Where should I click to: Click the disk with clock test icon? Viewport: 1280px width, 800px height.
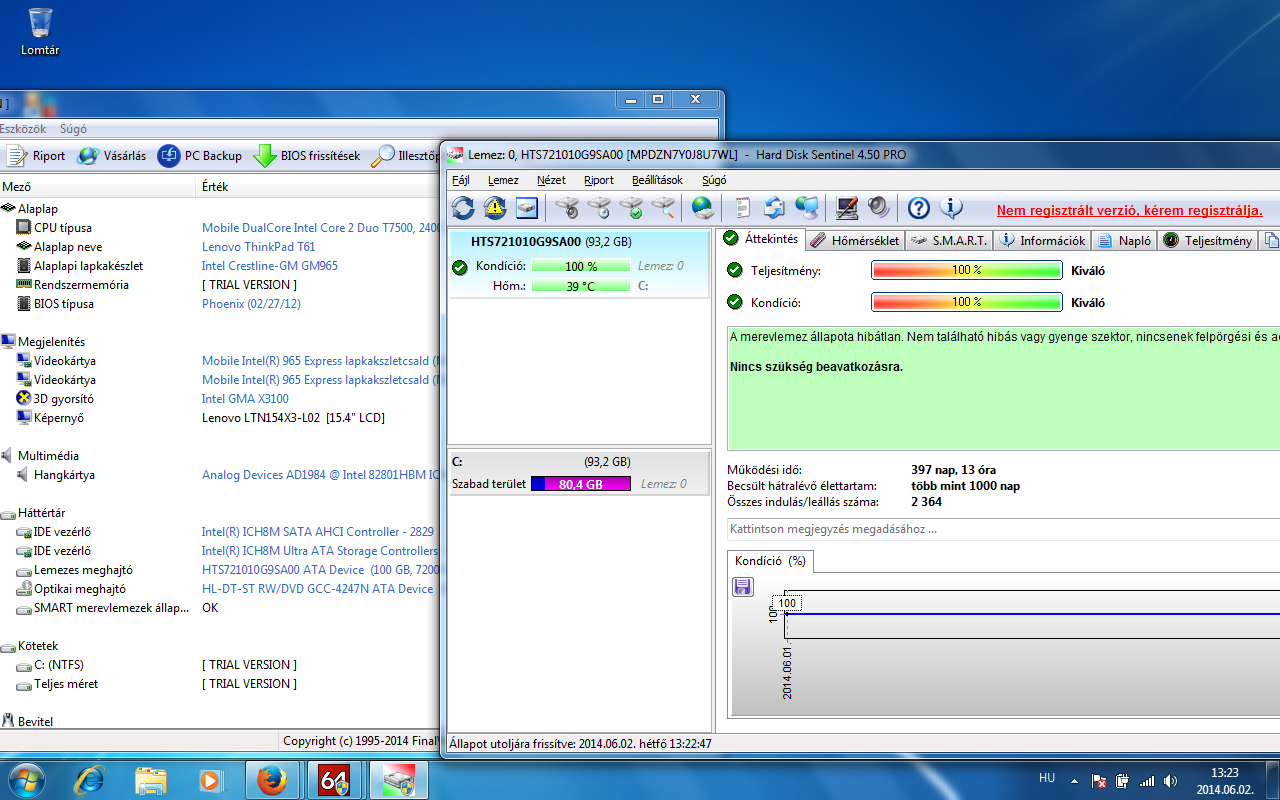coord(599,208)
